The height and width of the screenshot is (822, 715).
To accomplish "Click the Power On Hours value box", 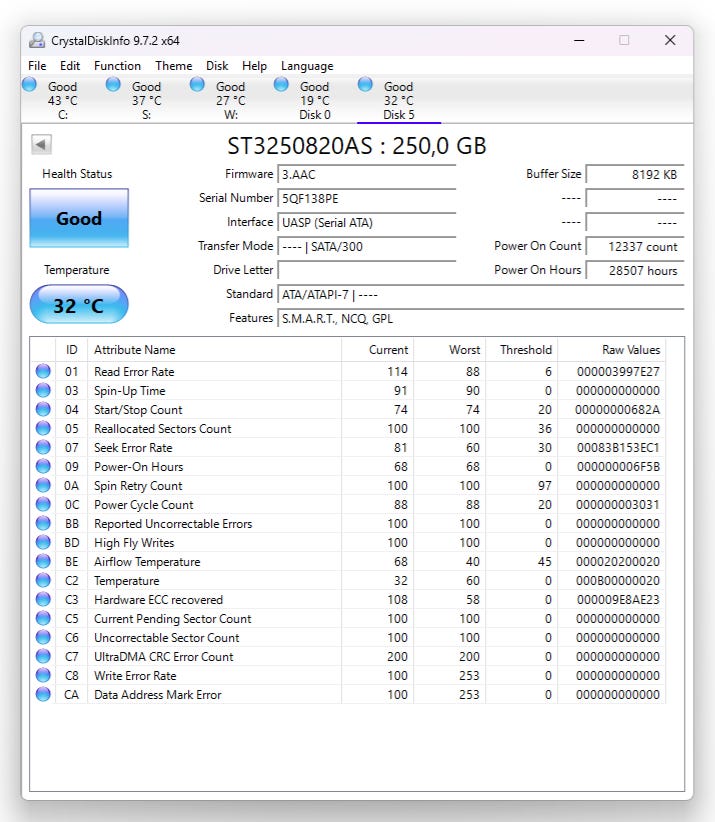I will click(x=634, y=271).
